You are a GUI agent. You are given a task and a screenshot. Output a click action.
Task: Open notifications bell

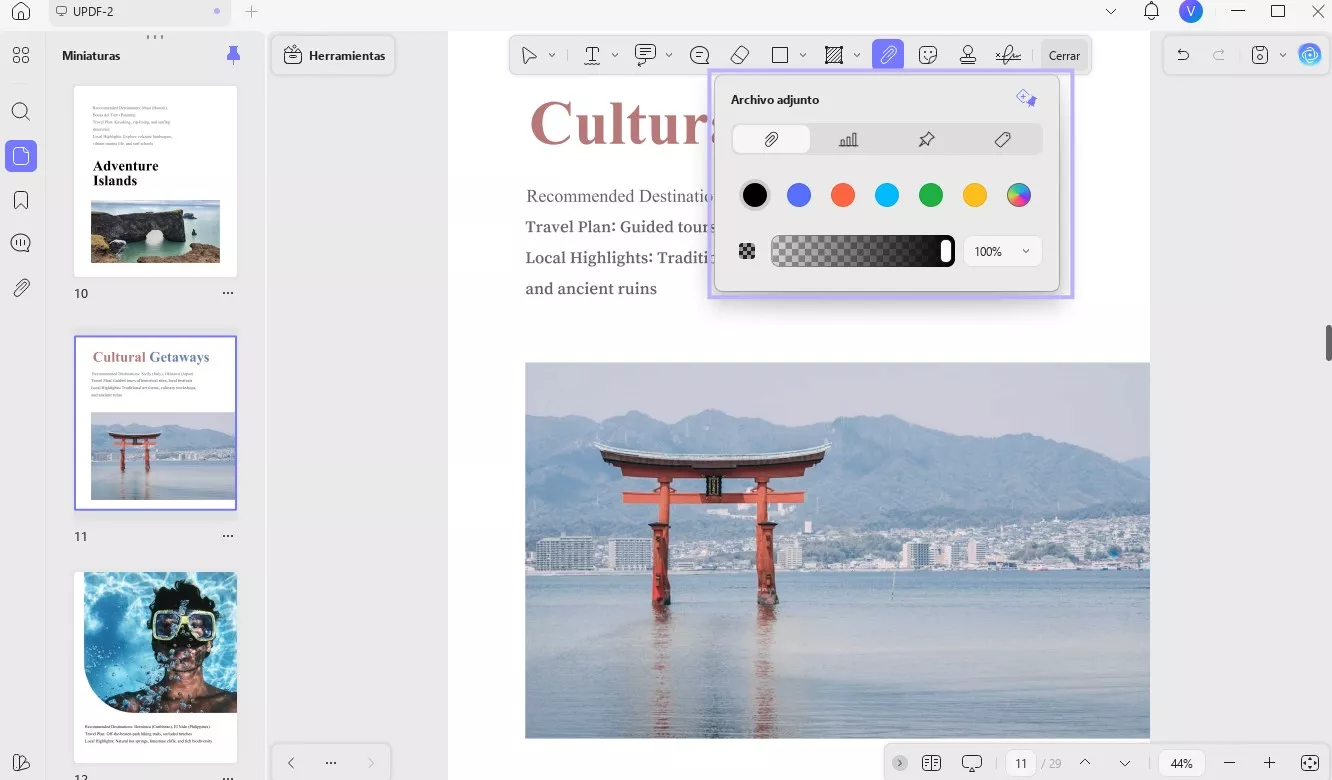pos(1151,11)
